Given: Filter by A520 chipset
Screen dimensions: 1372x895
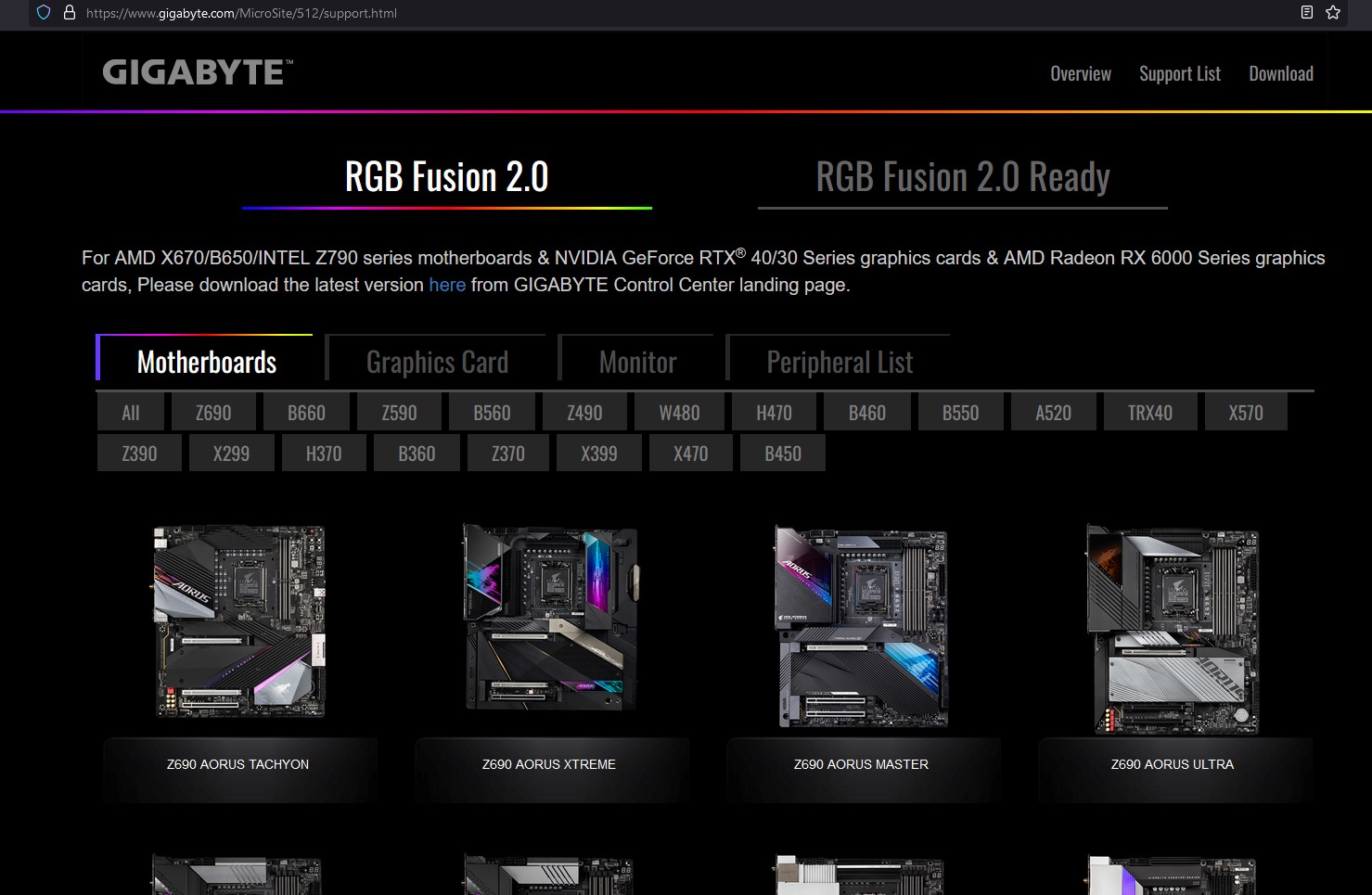Looking at the screenshot, I should [1054, 413].
